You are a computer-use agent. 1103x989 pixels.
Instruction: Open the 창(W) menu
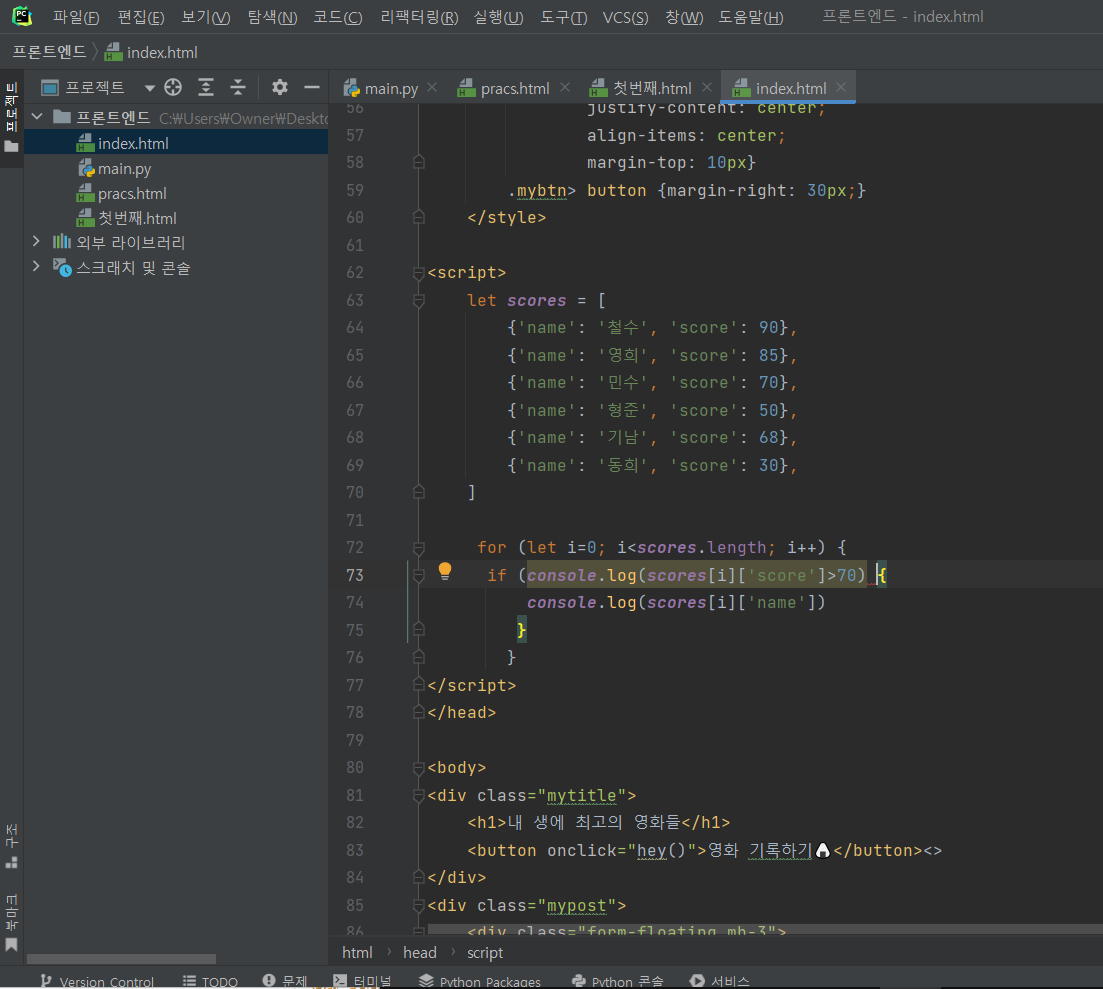tap(684, 17)
